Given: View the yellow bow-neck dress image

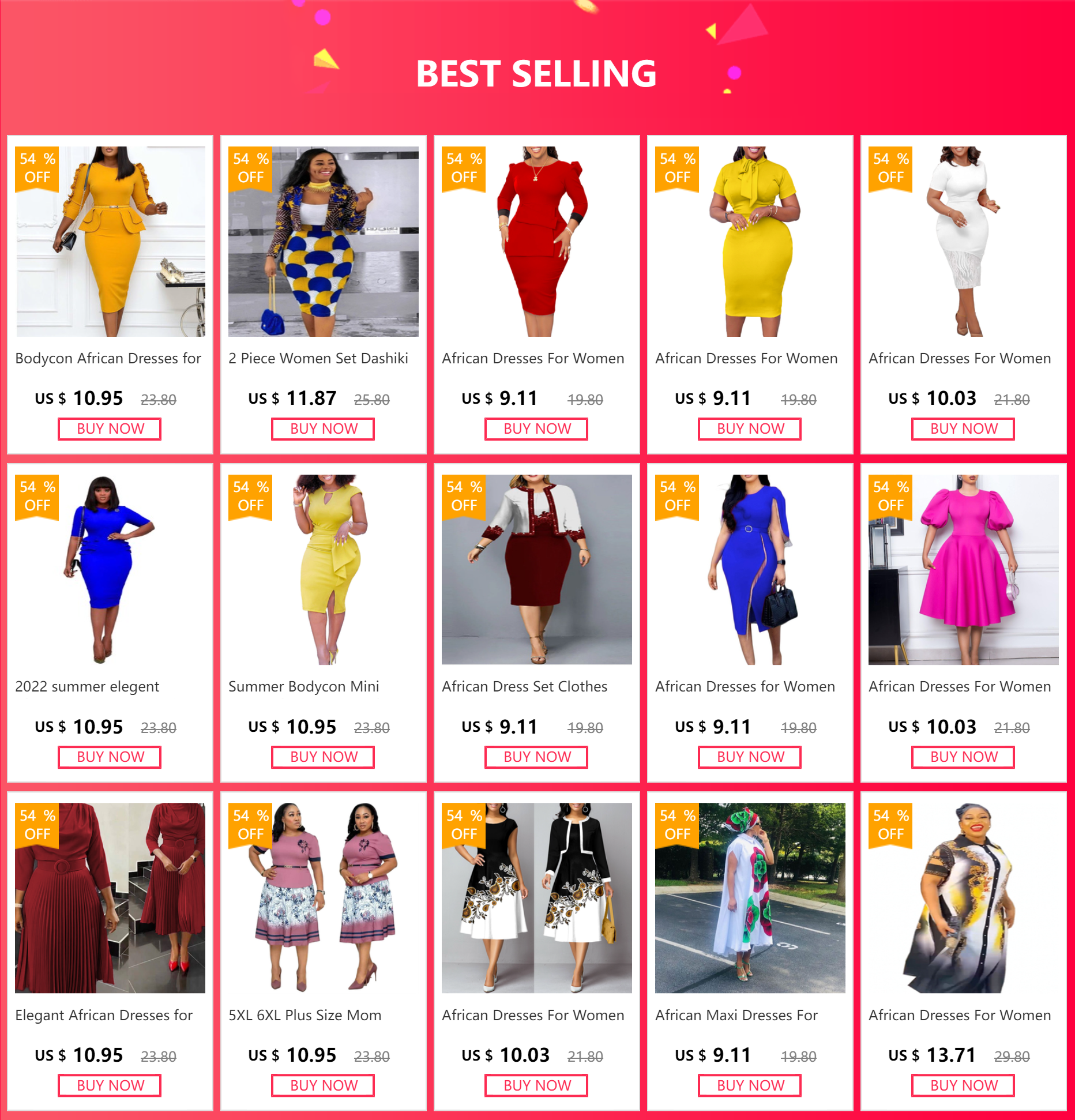Looking at the screenshot, I should (x=750, y=241).
